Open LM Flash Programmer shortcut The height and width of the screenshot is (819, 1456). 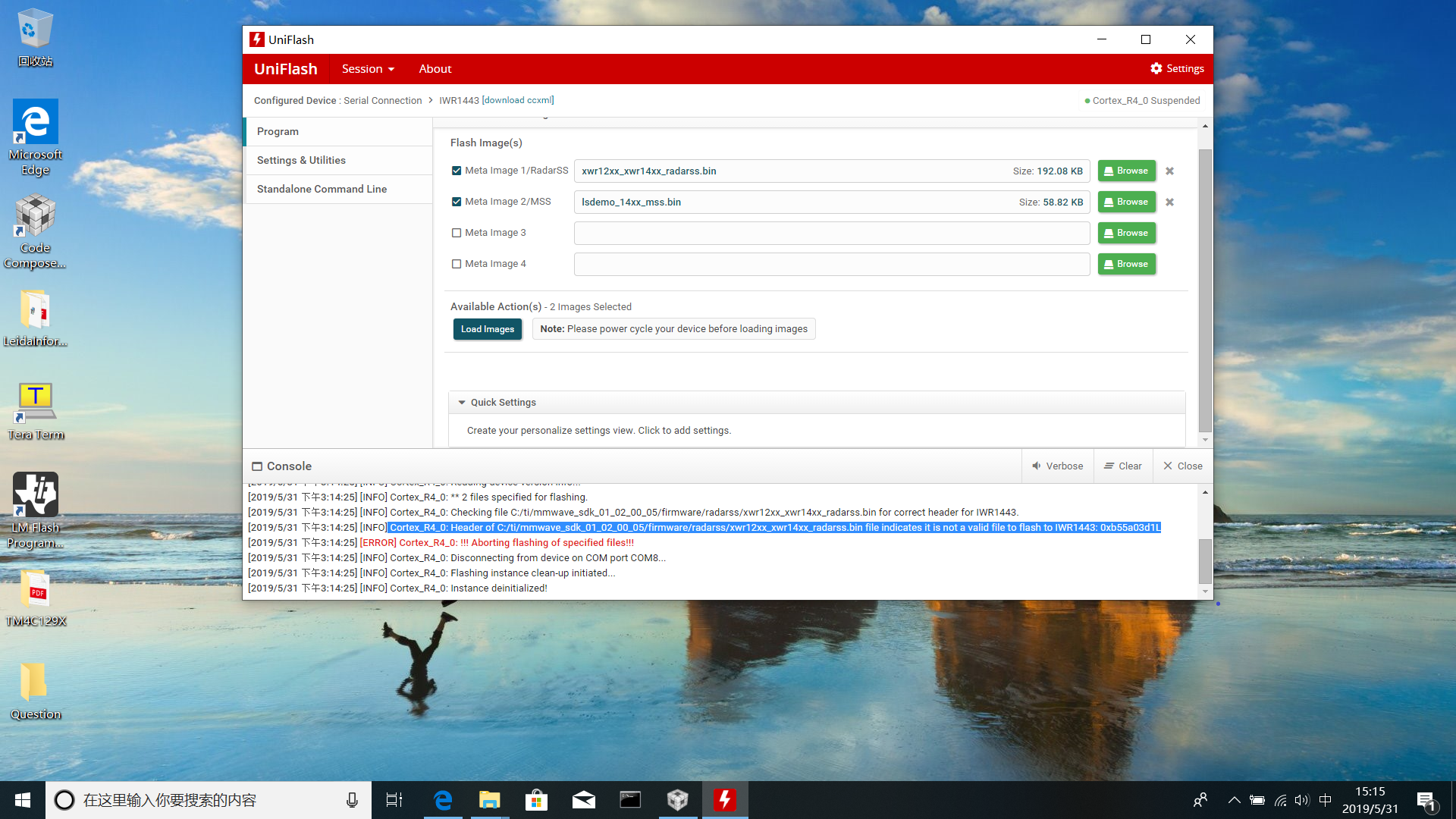pyautogui.click(x=35, y=510)
